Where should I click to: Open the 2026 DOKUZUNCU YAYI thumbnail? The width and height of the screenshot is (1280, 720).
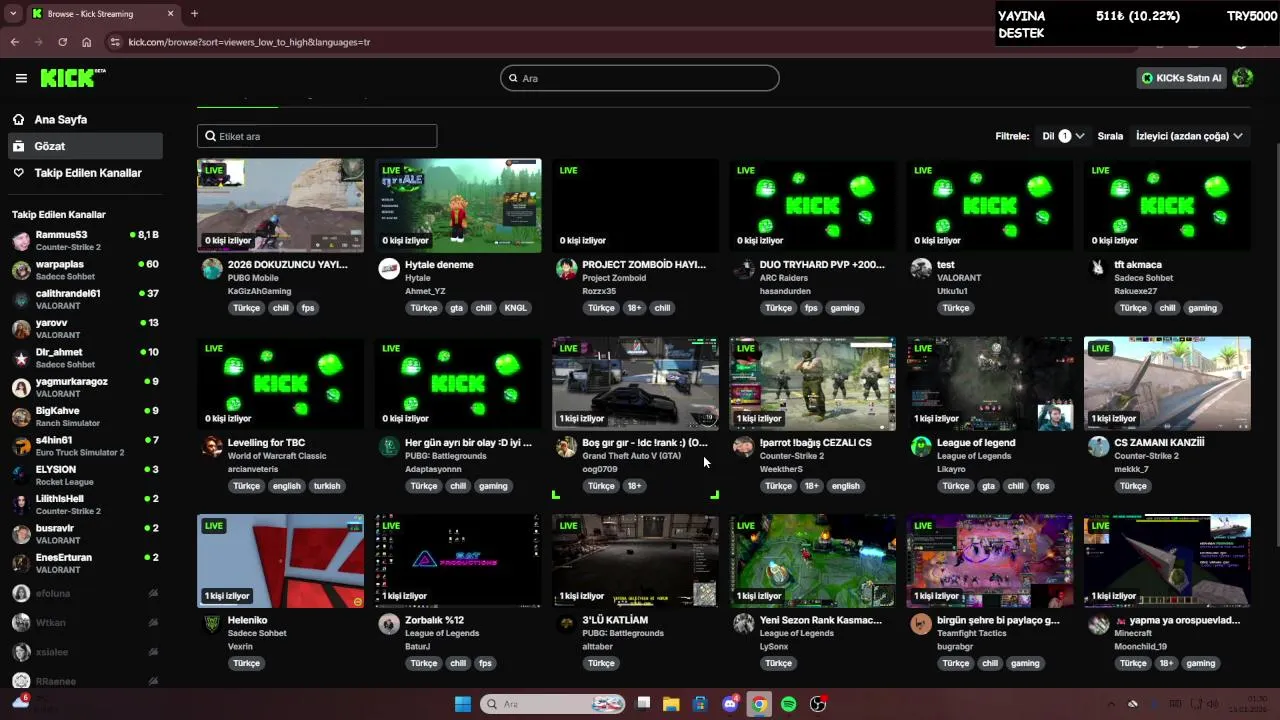[280, 205]
